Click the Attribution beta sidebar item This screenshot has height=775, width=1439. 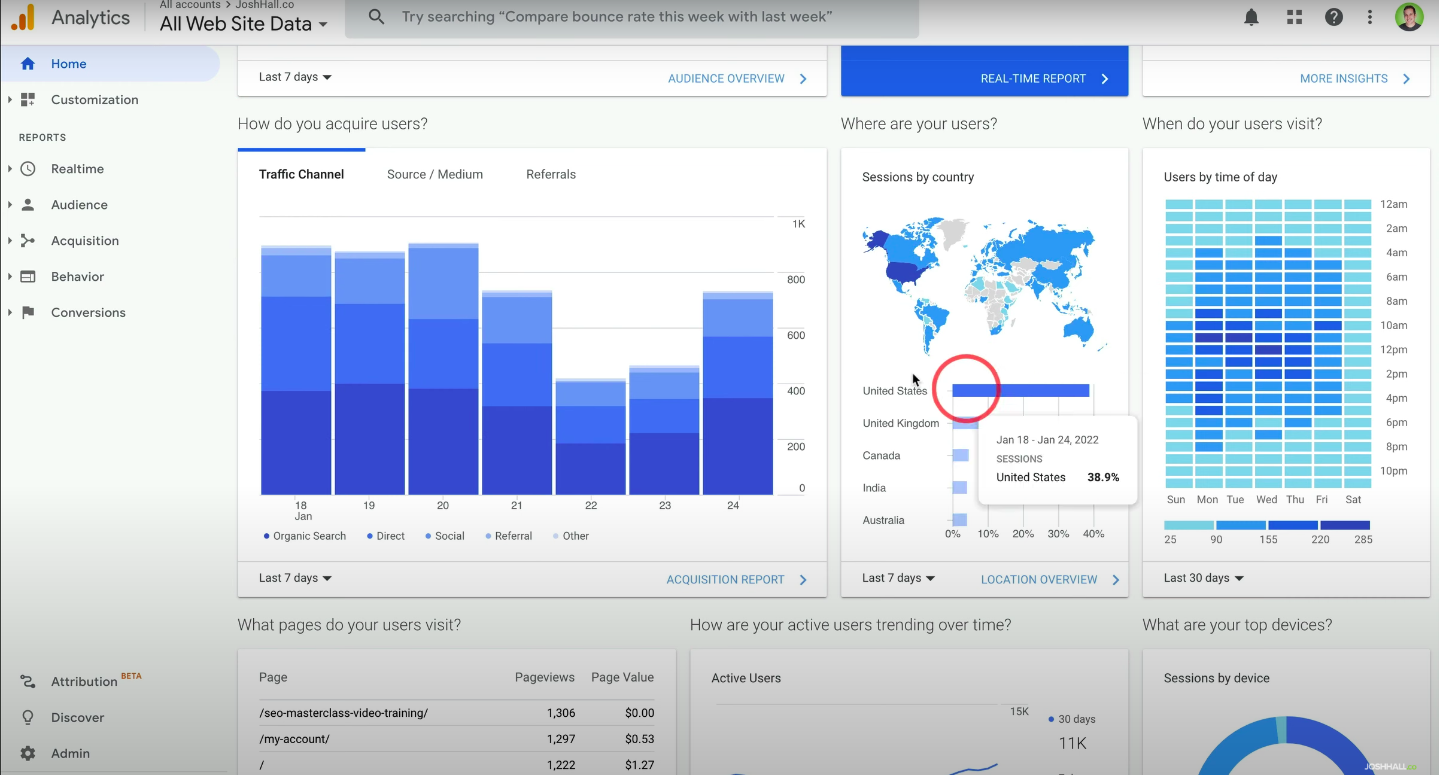click(84, 681)
